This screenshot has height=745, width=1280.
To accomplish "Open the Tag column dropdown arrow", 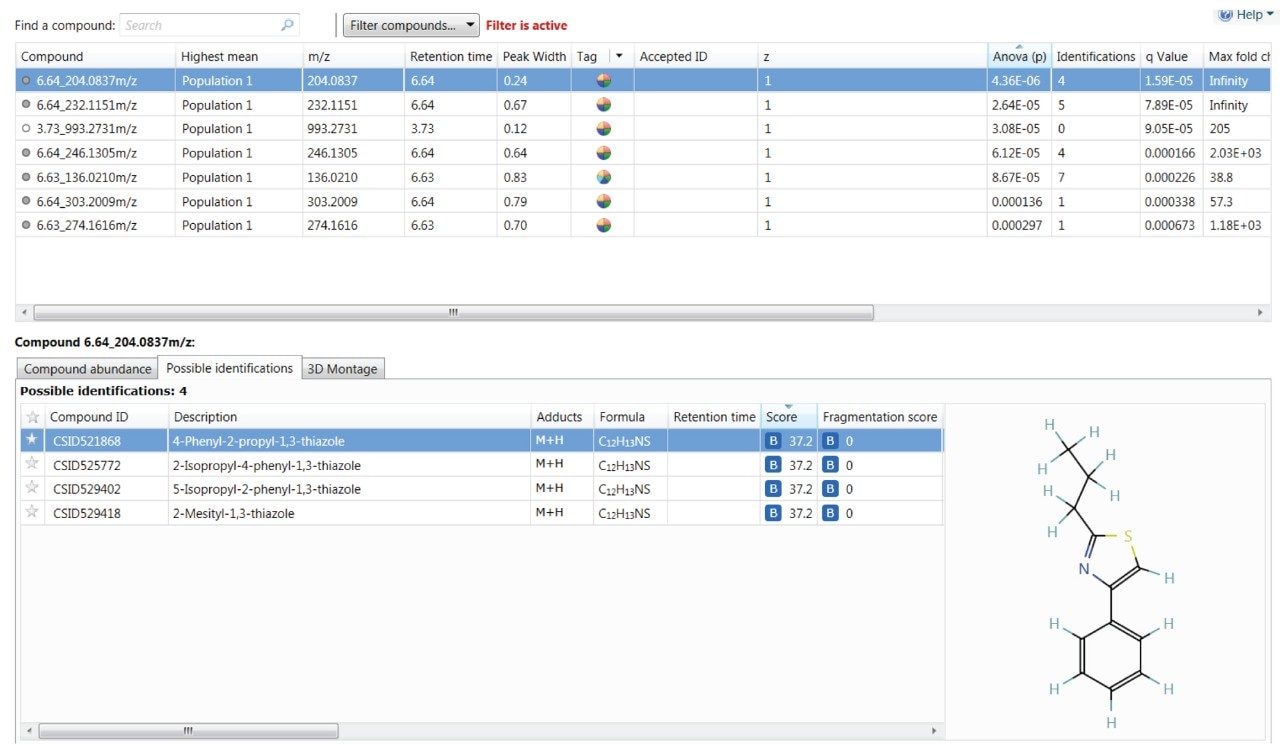I will point(619,57).
